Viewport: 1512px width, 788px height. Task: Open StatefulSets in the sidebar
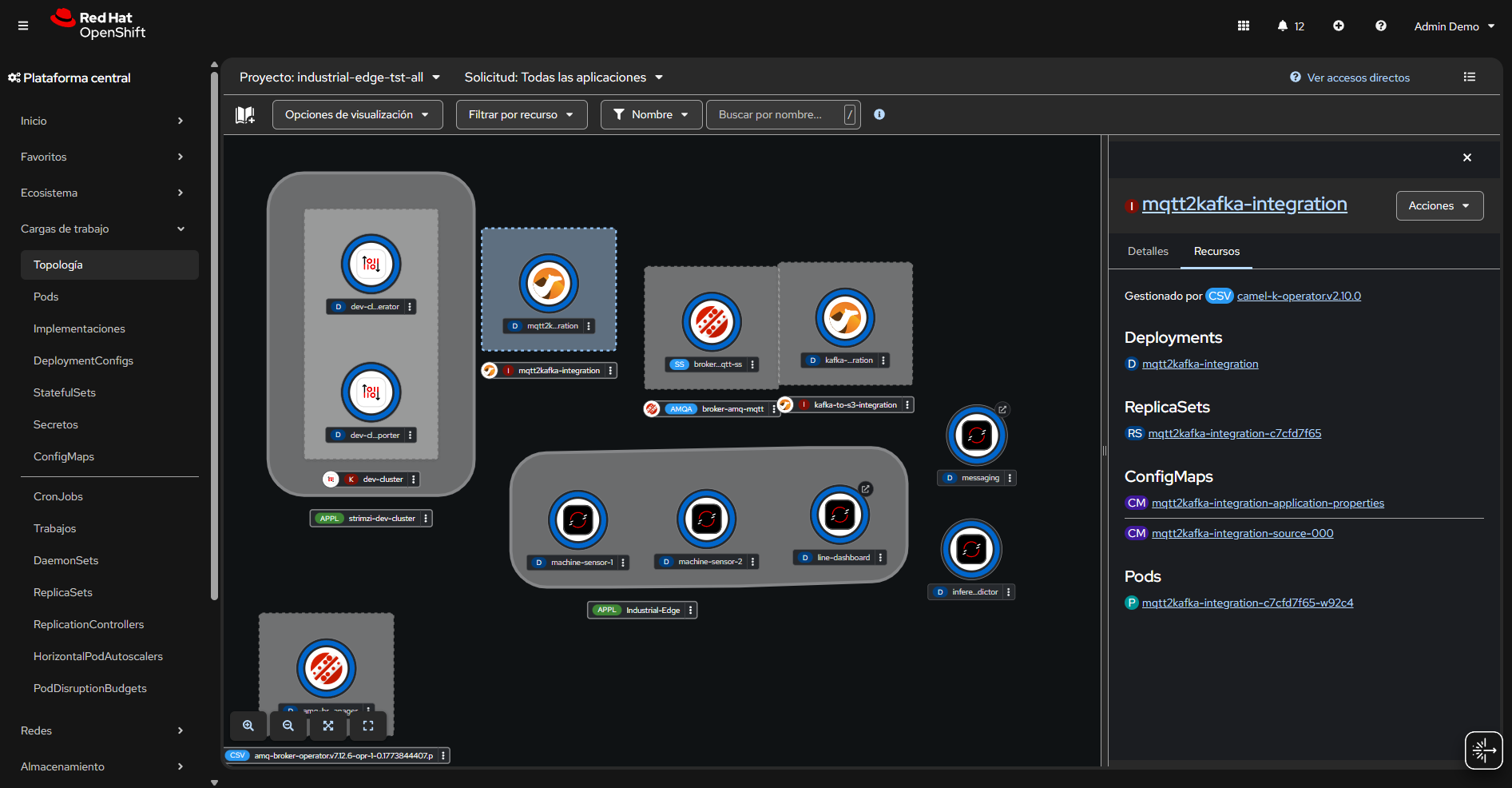click(109, 392)
